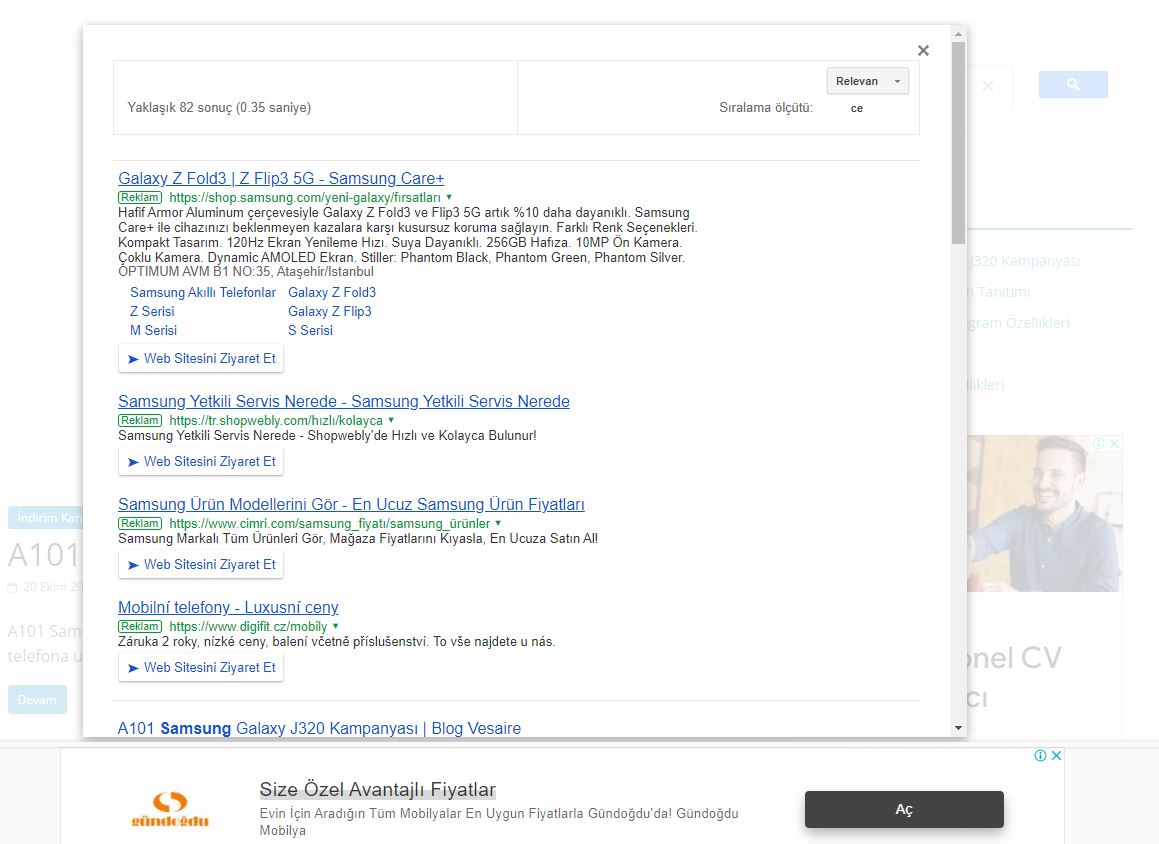Close the search results overlay
1159x844 pixels.
point(923,50)
